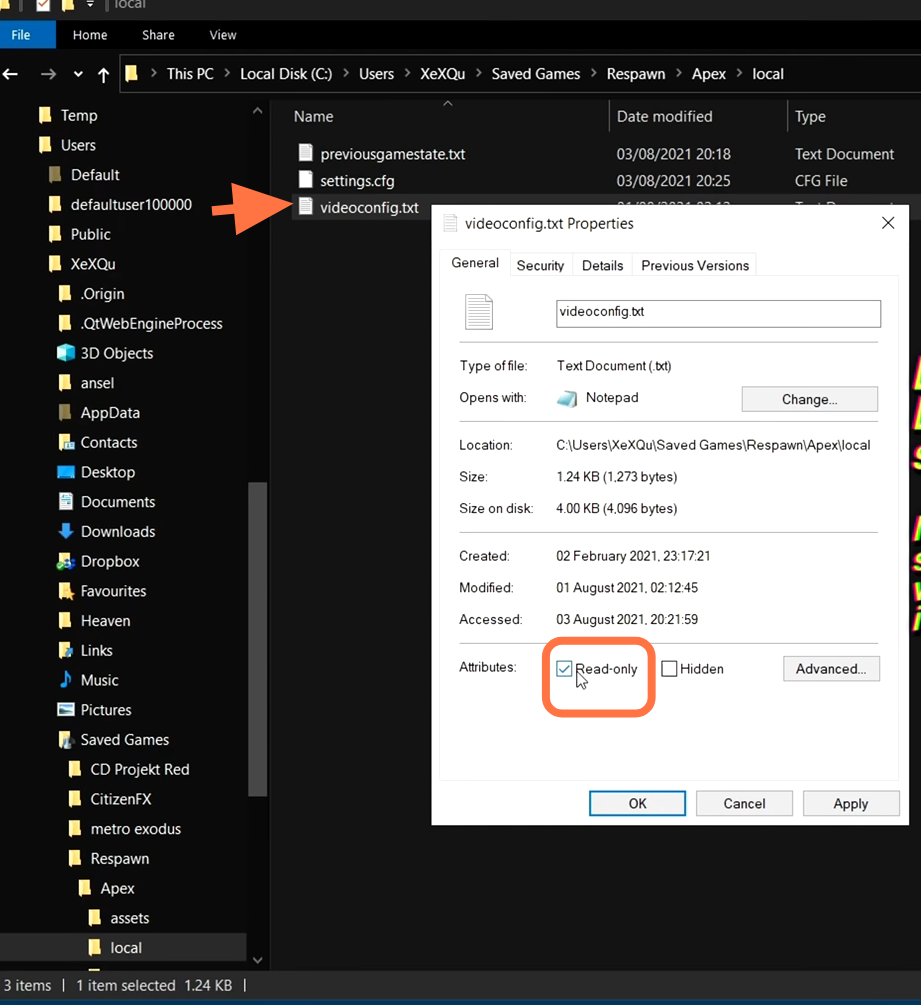Viewport: 921px width, 1005px height.
Task: Click navigation pane scrollbar thumb
Action: [258, 638]
